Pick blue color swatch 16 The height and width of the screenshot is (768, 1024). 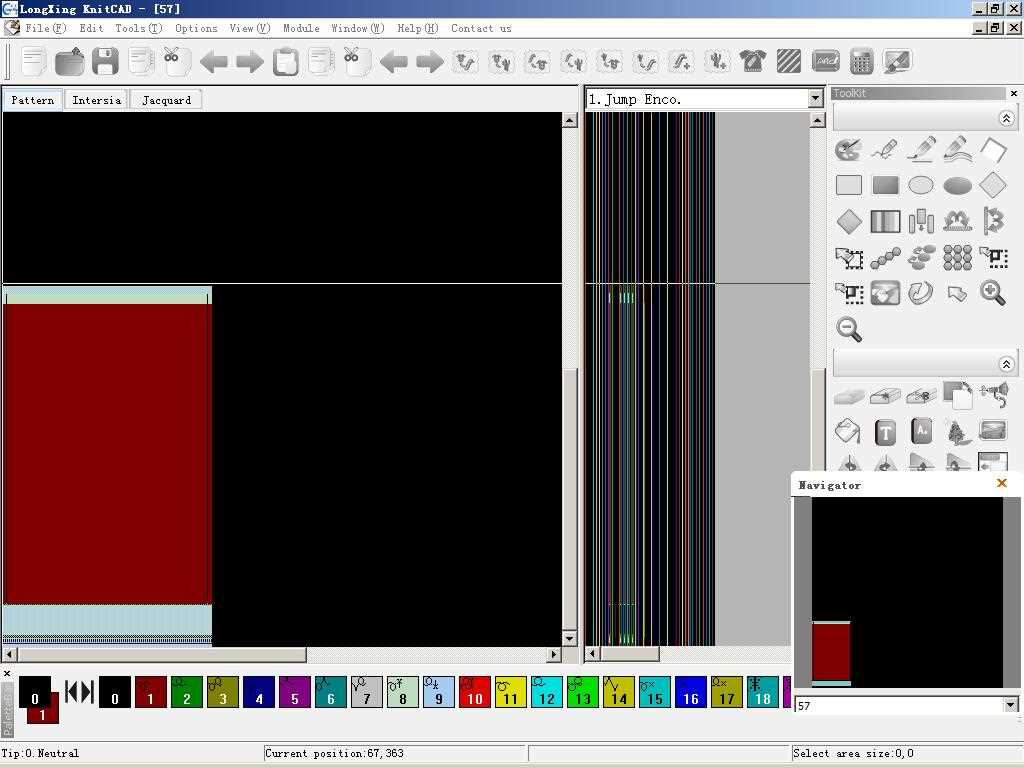pos(691,692)
